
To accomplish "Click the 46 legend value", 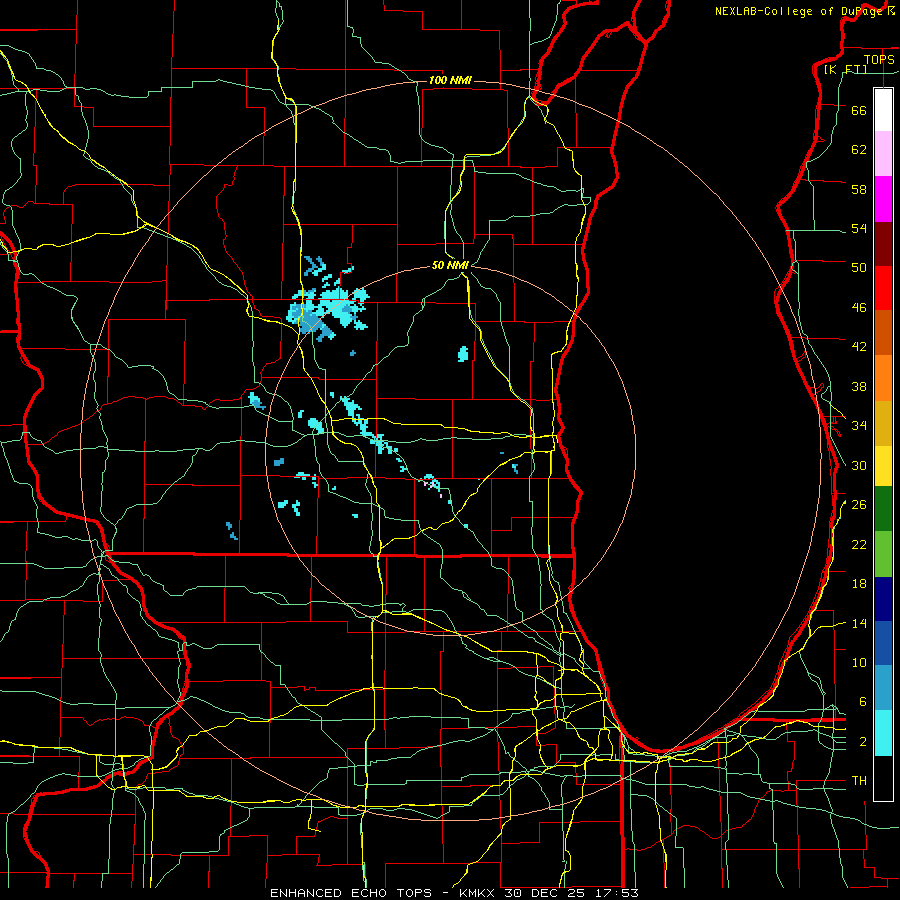I will coord(859,308).
